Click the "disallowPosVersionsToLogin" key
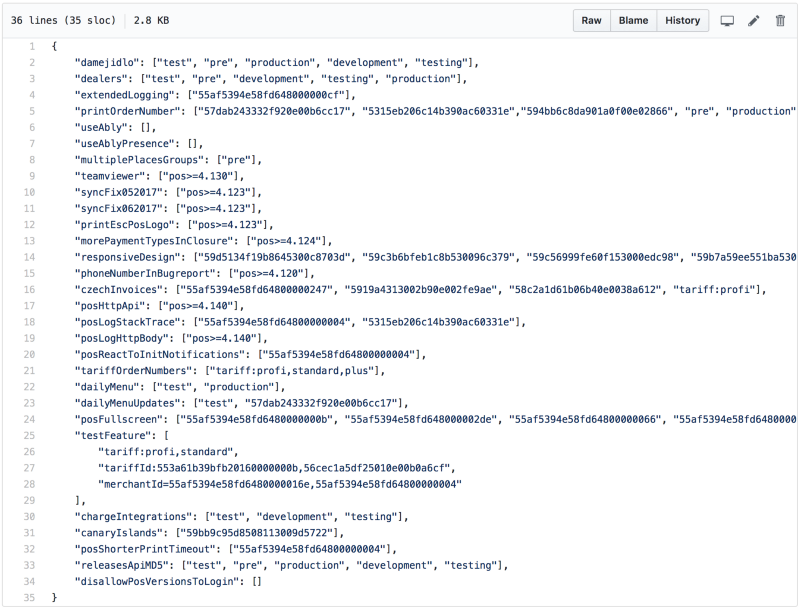The width and height of the screenshot is (800, 609). 158,582
